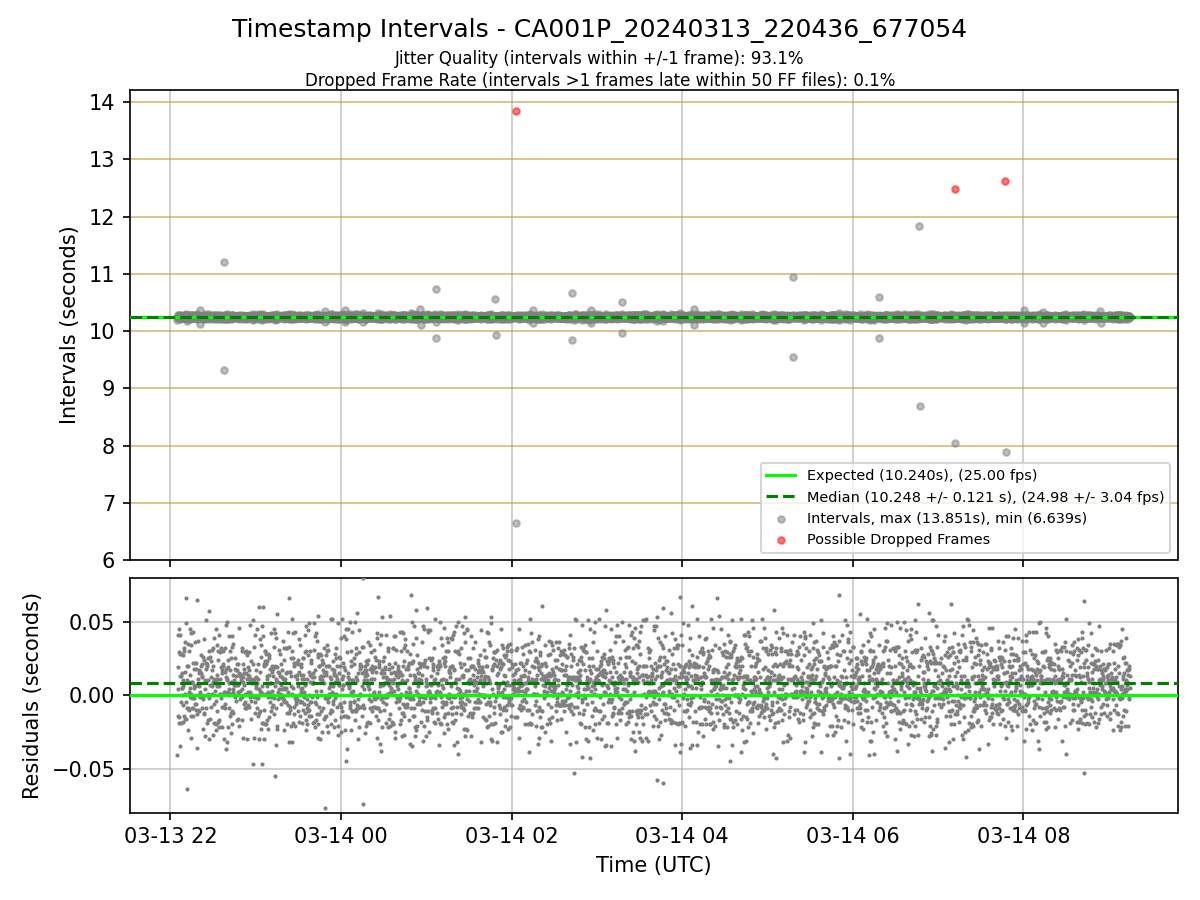Click the 'Residuals (seconds)' y-axis label
Viewport: 1200px width, 900px height.
click(31, 696)
